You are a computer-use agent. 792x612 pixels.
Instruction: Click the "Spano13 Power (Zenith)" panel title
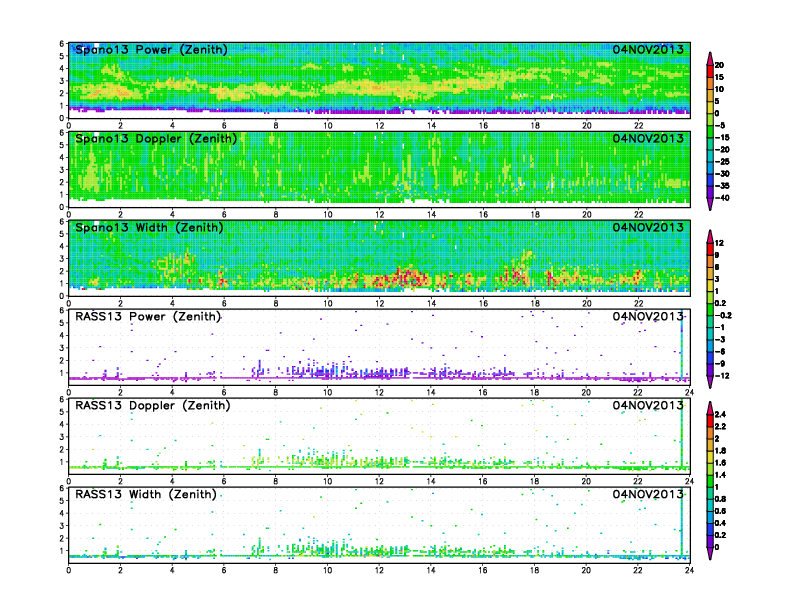(x=151, y=50)
